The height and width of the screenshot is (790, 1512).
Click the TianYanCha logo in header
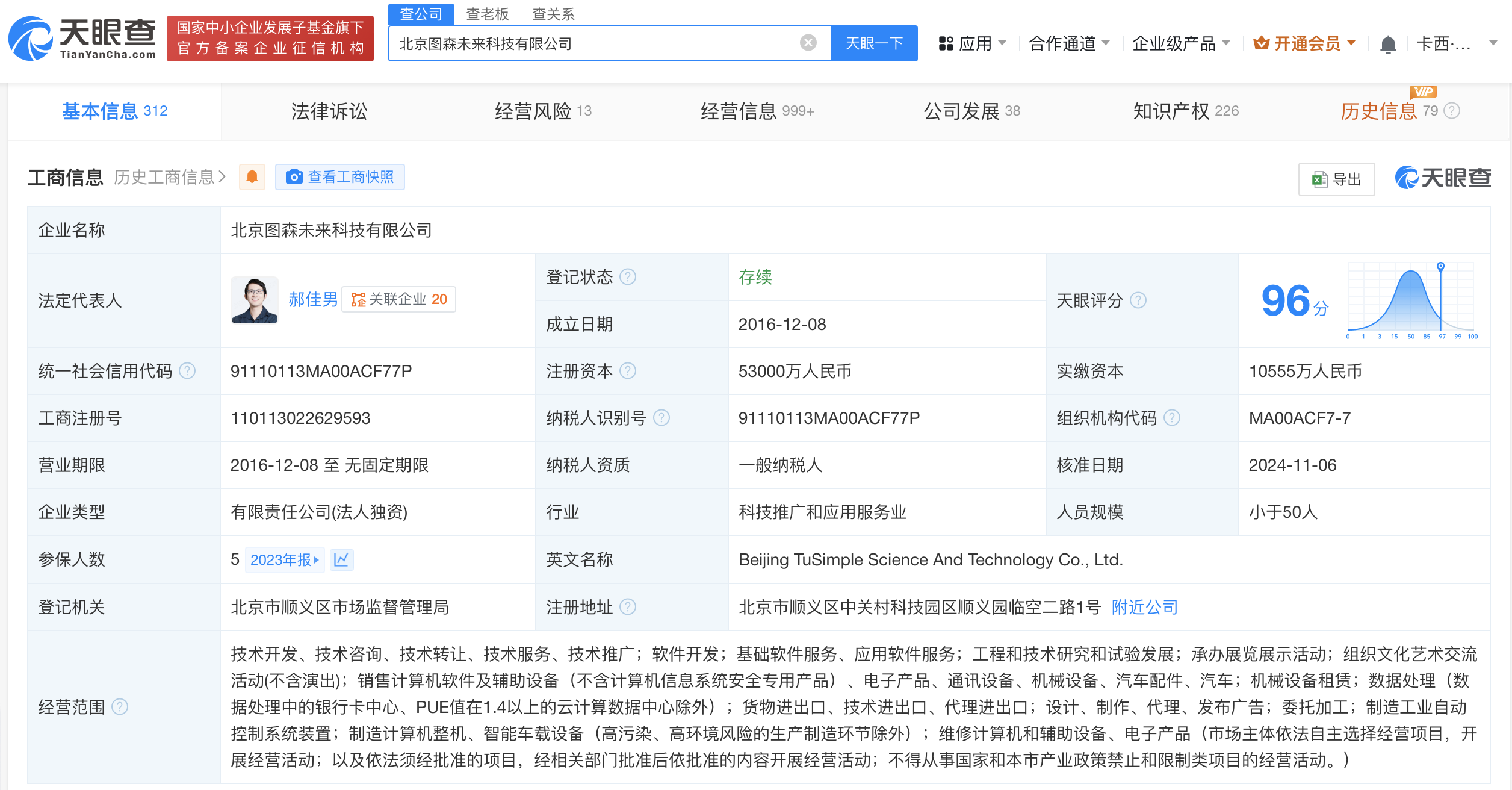coord(82,39)
